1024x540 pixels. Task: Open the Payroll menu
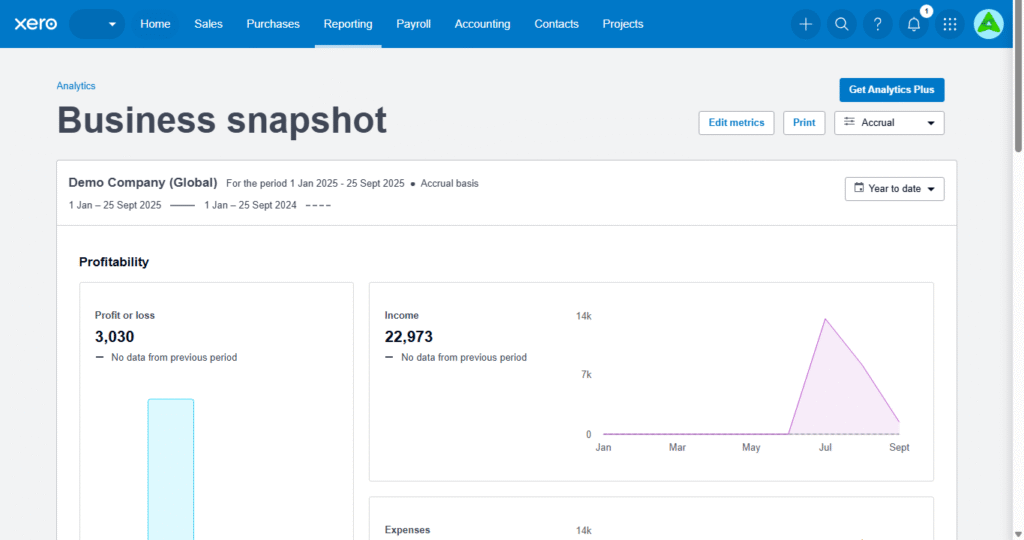[413, 24]
